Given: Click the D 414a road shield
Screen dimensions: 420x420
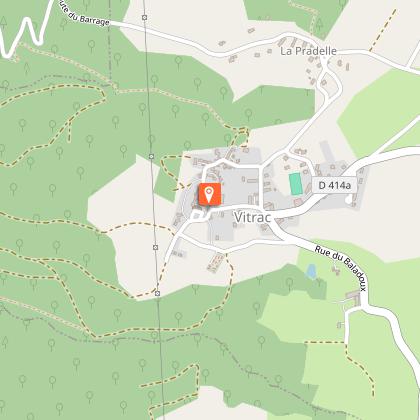Looking at the screenshot, I should pos(334,185).
